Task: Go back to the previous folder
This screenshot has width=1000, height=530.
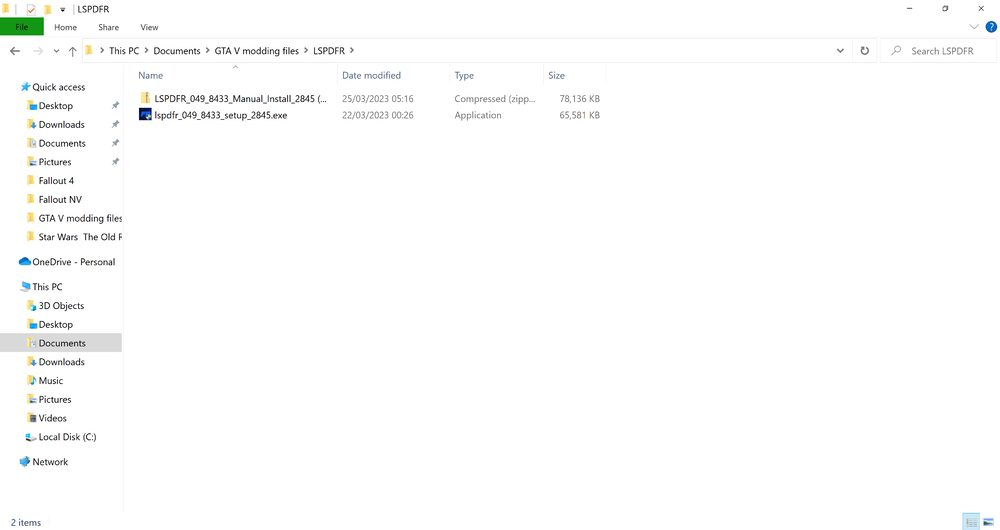Action: point(15,51)
